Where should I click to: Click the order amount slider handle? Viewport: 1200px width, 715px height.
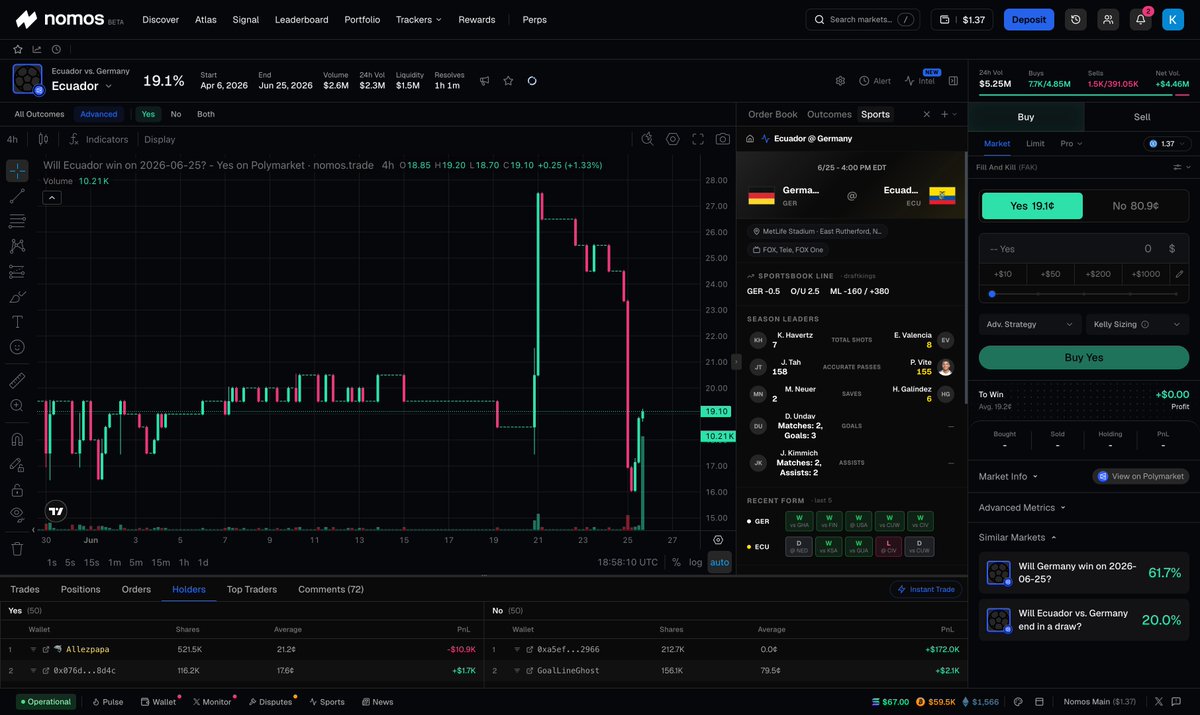click(991, 294)
